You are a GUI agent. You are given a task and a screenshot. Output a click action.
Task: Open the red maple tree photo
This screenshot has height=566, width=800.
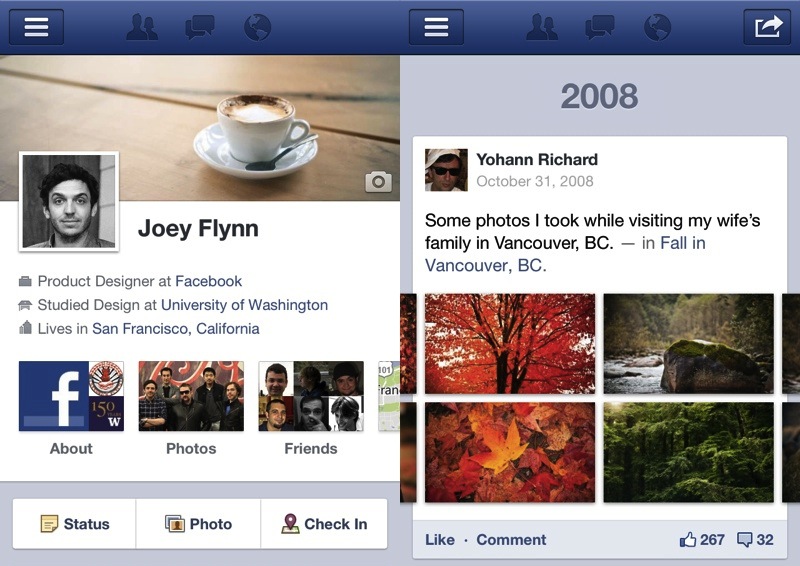pos(510,343)
